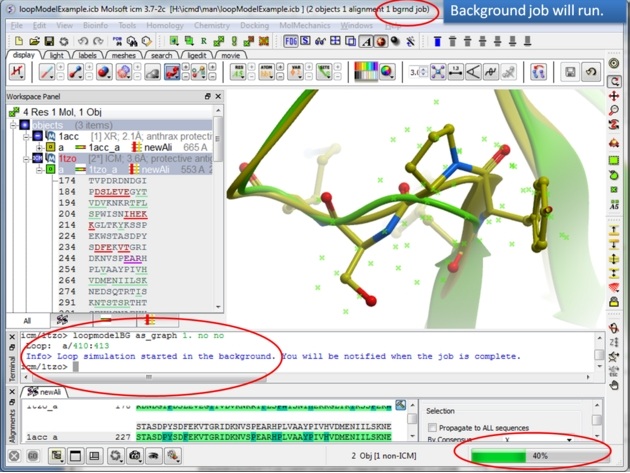This screenshot has height=473, width=630.
Task: Click the newAli alignment icon beside 1acc_a
Action: tap(137, 147)
